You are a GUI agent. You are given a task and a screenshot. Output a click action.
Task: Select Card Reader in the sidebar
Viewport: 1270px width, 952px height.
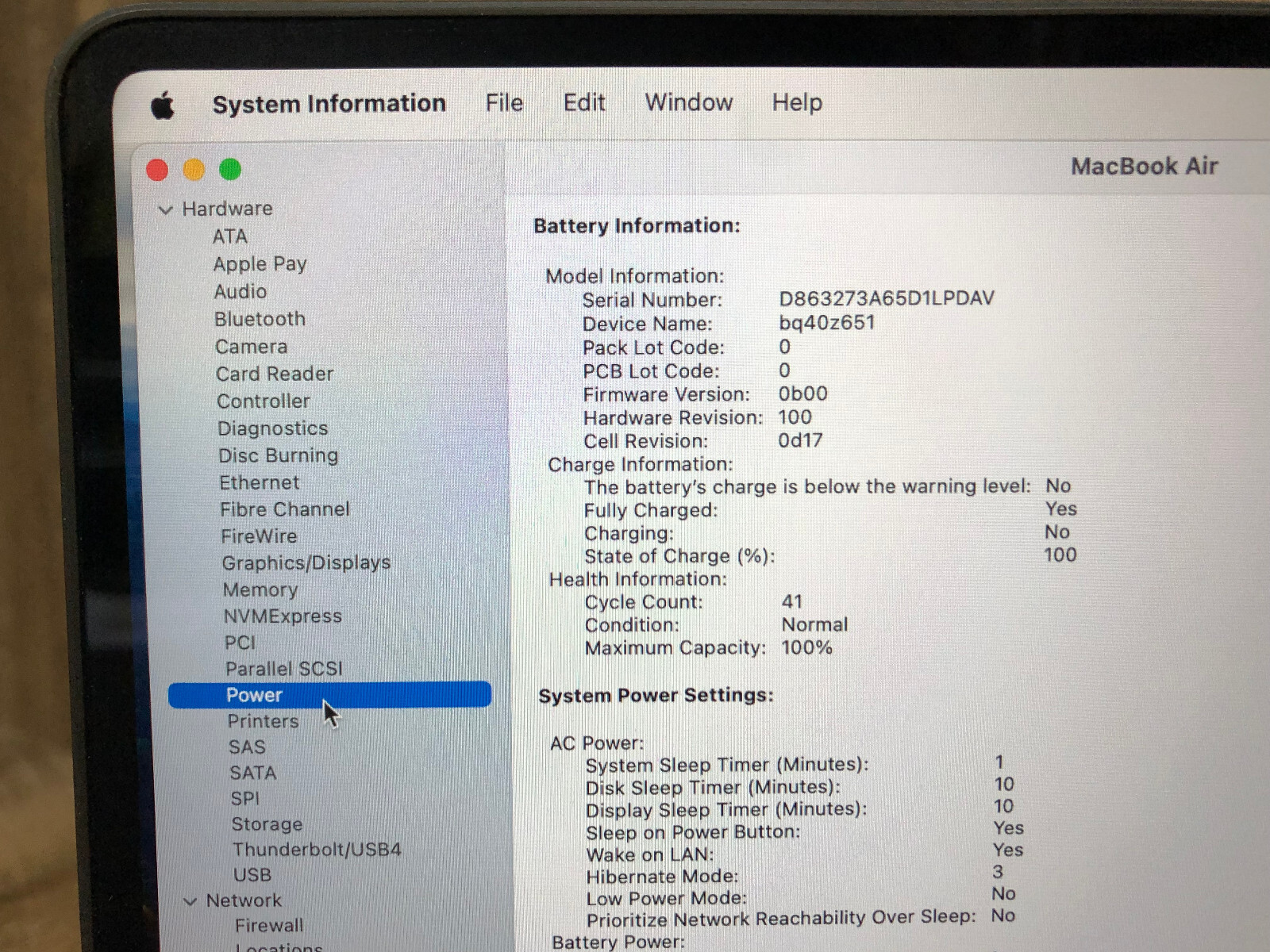(x=275, y=374)
